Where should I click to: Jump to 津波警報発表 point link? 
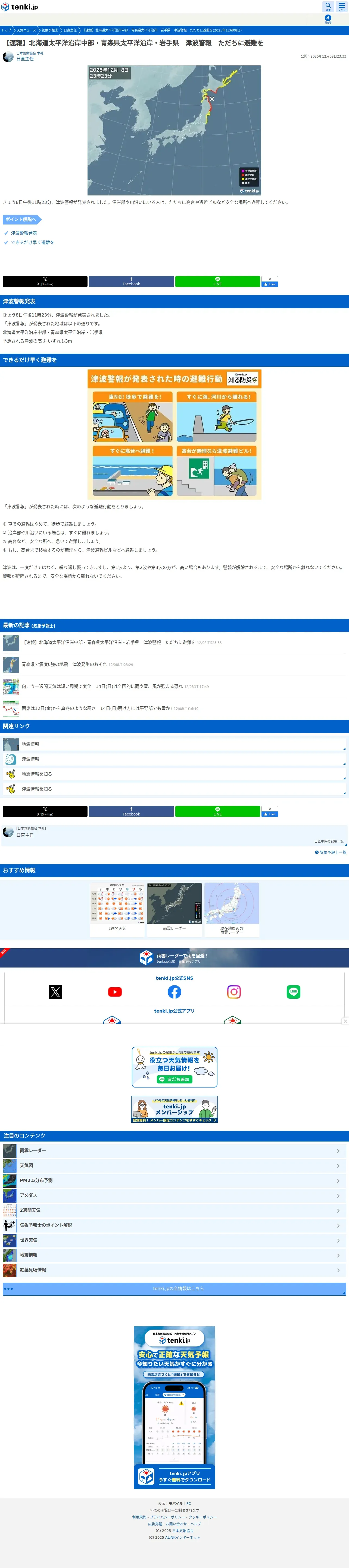24,233
